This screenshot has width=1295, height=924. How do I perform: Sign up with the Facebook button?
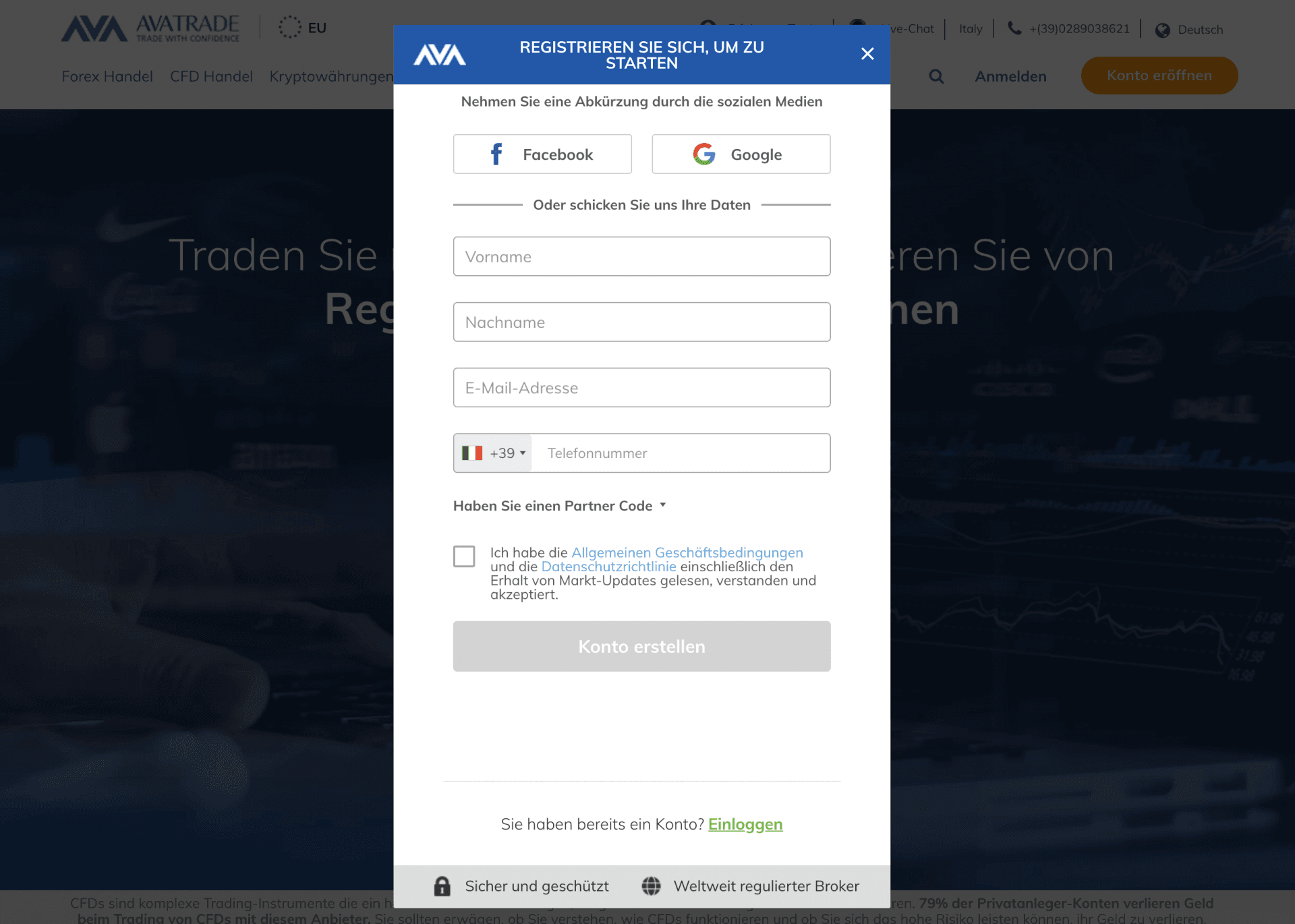542,154
